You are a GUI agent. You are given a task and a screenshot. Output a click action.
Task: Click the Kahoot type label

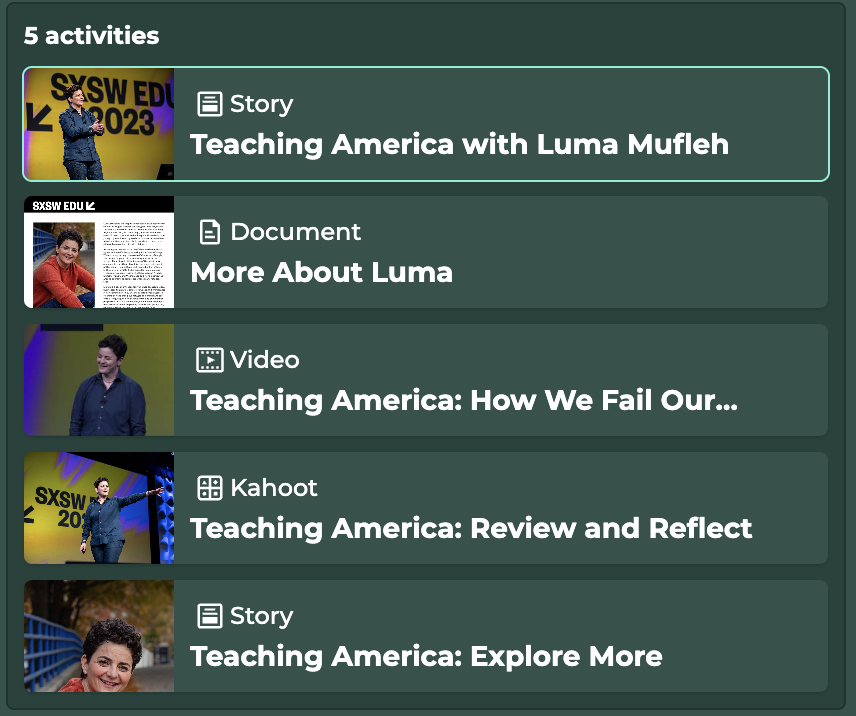[x=273, y=488]
